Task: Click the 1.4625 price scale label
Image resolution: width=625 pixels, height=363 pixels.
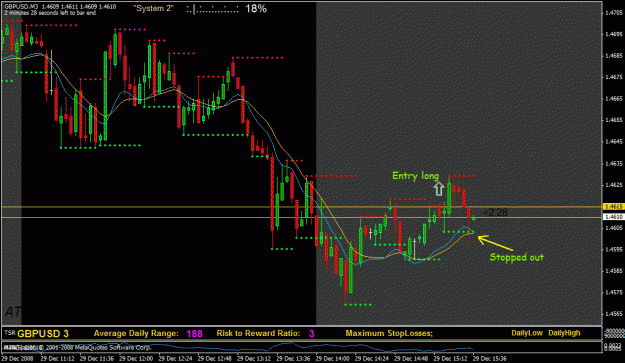Action: pos(614,185)
